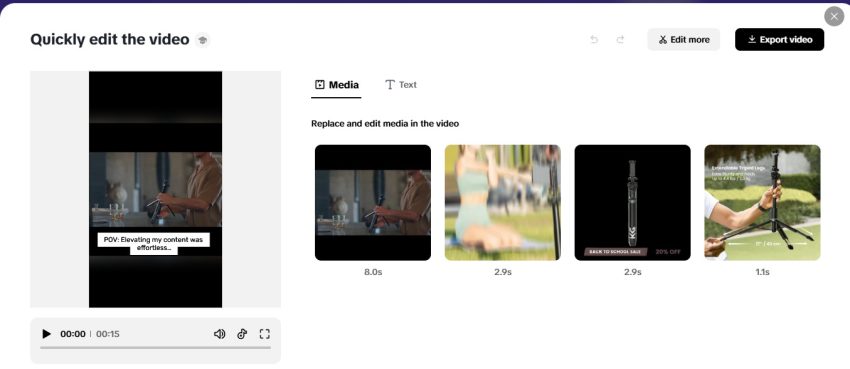Export the video
The image size is (850, 369).
(780, 40)
